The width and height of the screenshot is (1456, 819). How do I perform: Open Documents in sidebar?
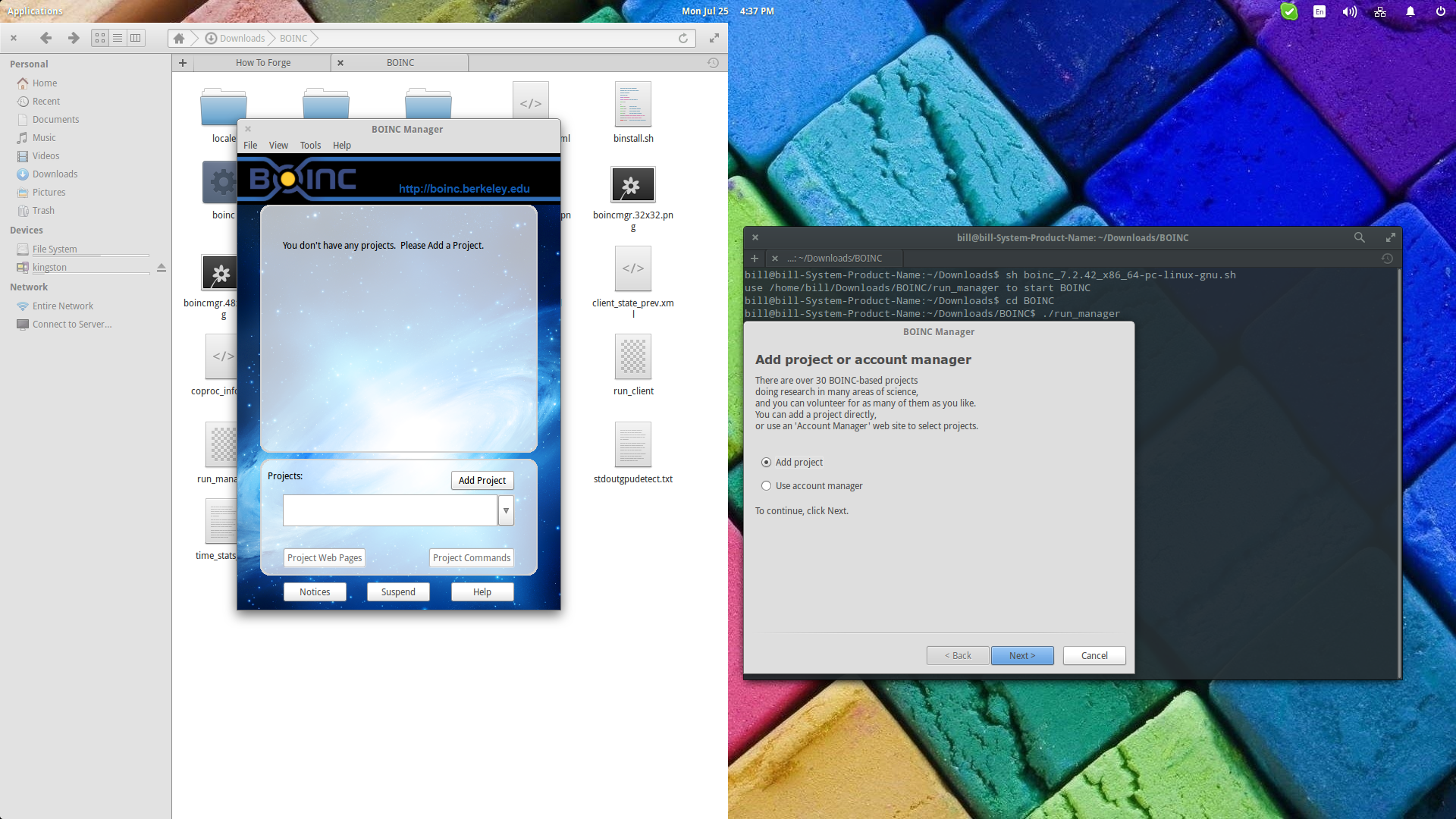[x=55, y=120]
